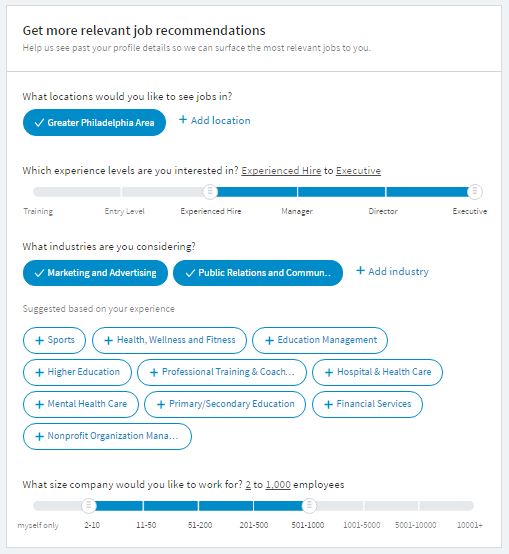Image resolution: width=509 pixels, height=554 pixels.
Task: Click plus icon on Mental Health Care chip
Action: 40,405
